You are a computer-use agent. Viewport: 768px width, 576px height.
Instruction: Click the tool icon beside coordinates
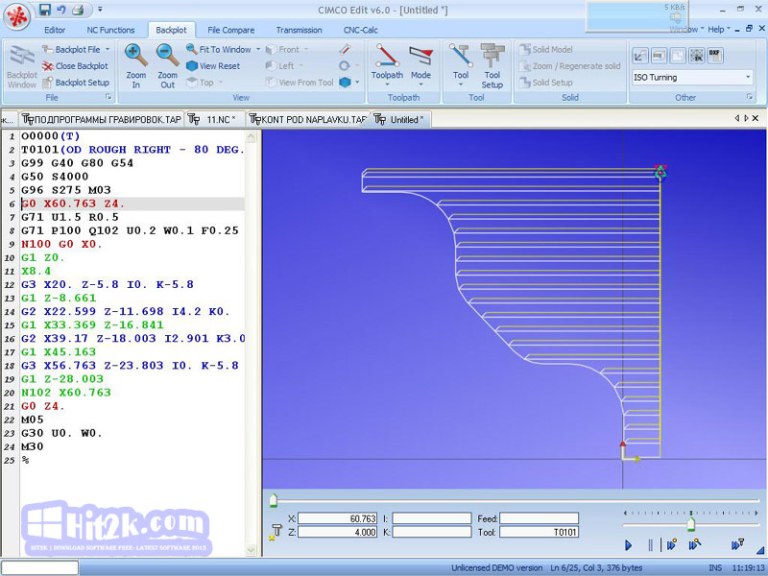pyautogui.click(x=275, y=531)
